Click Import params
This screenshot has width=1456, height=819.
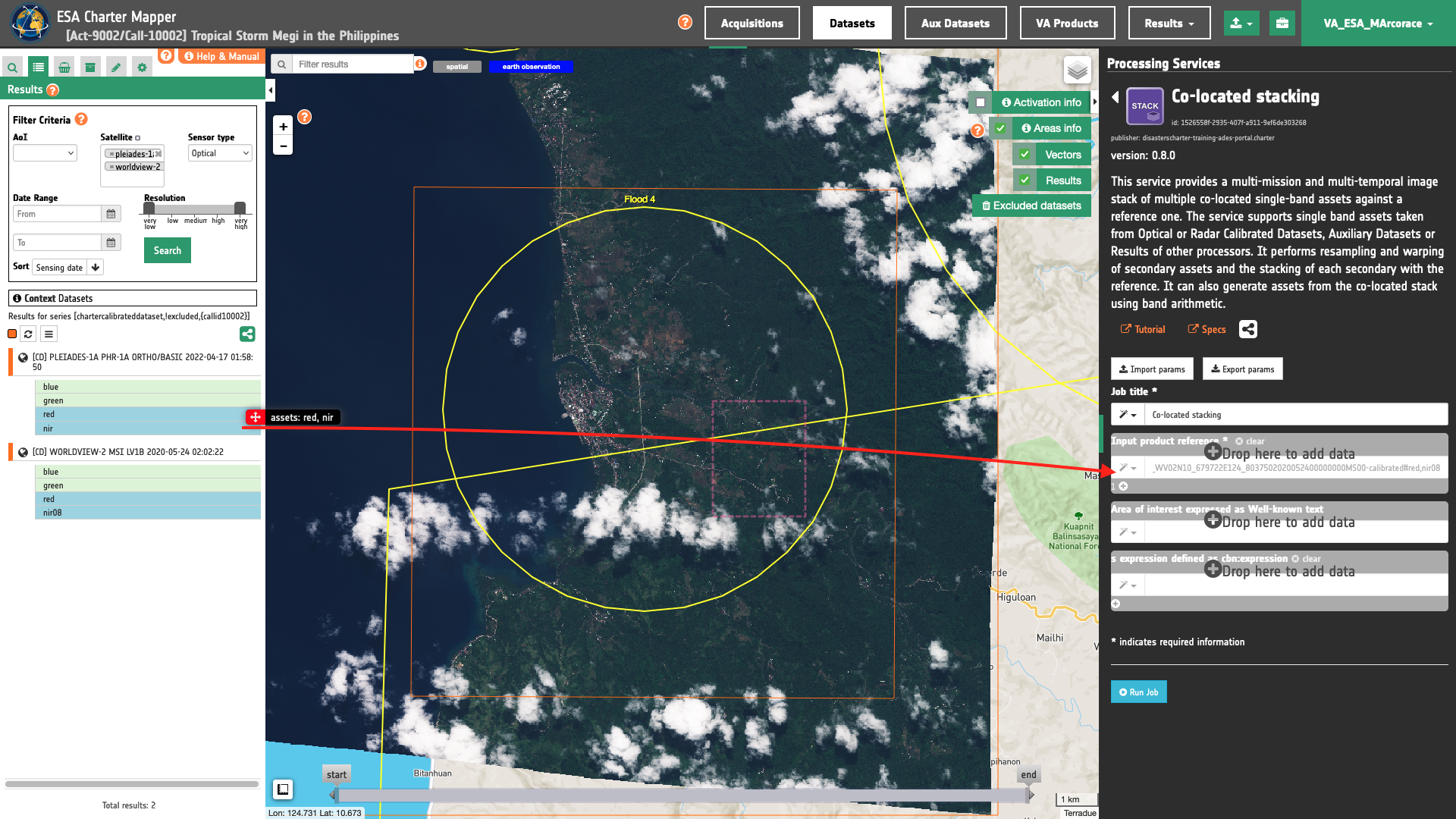pyautogui.click(x=1152, y=369)
